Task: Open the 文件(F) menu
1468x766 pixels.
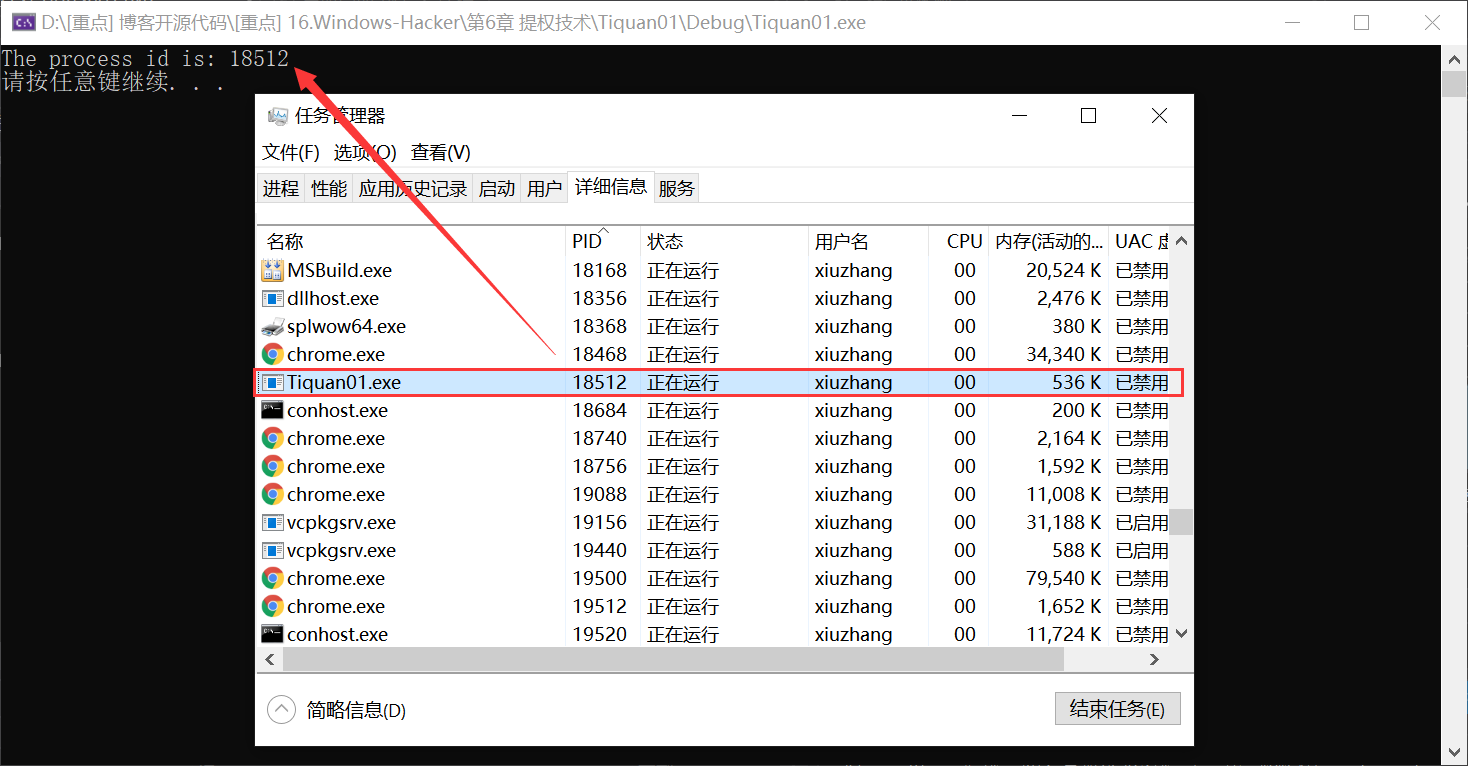Action: (291, 152)
